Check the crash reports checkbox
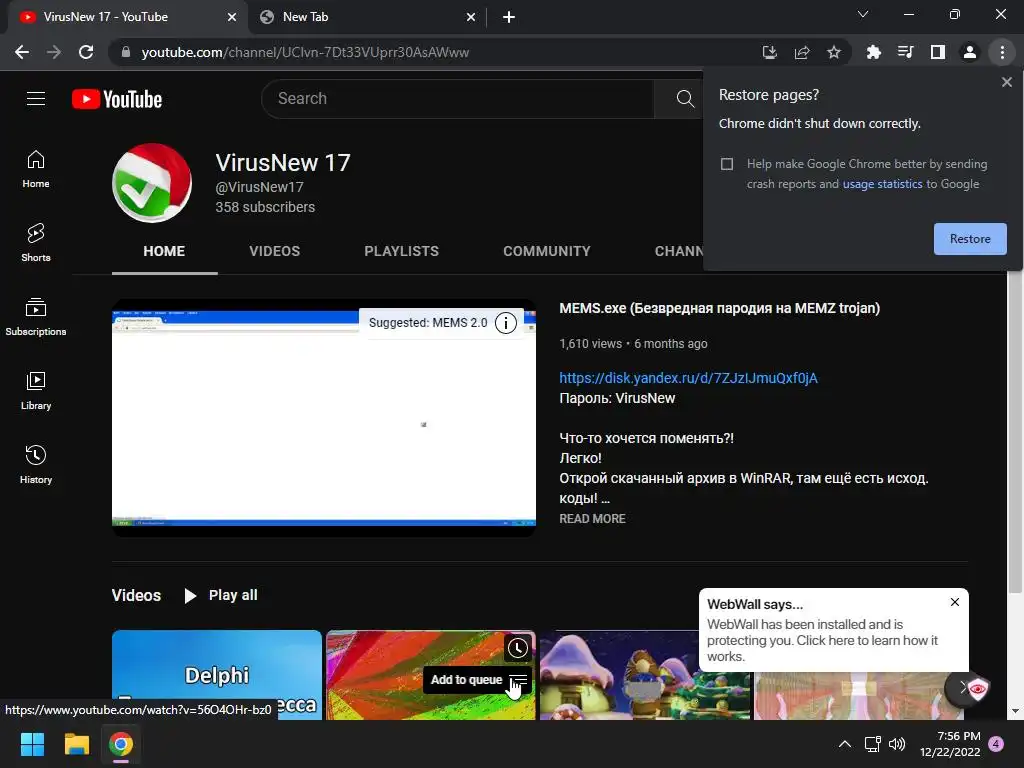This screenshot has height=768, width=1024. click(727, 164)
